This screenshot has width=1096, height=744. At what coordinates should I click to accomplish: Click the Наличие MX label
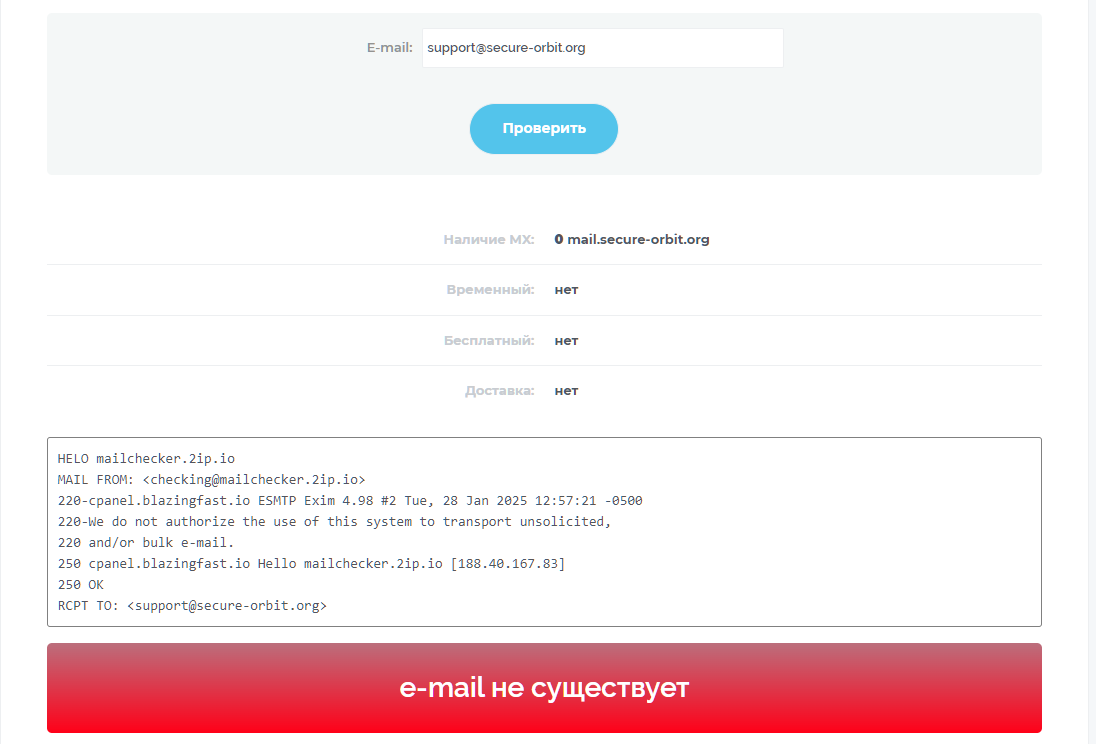[489, 239]
